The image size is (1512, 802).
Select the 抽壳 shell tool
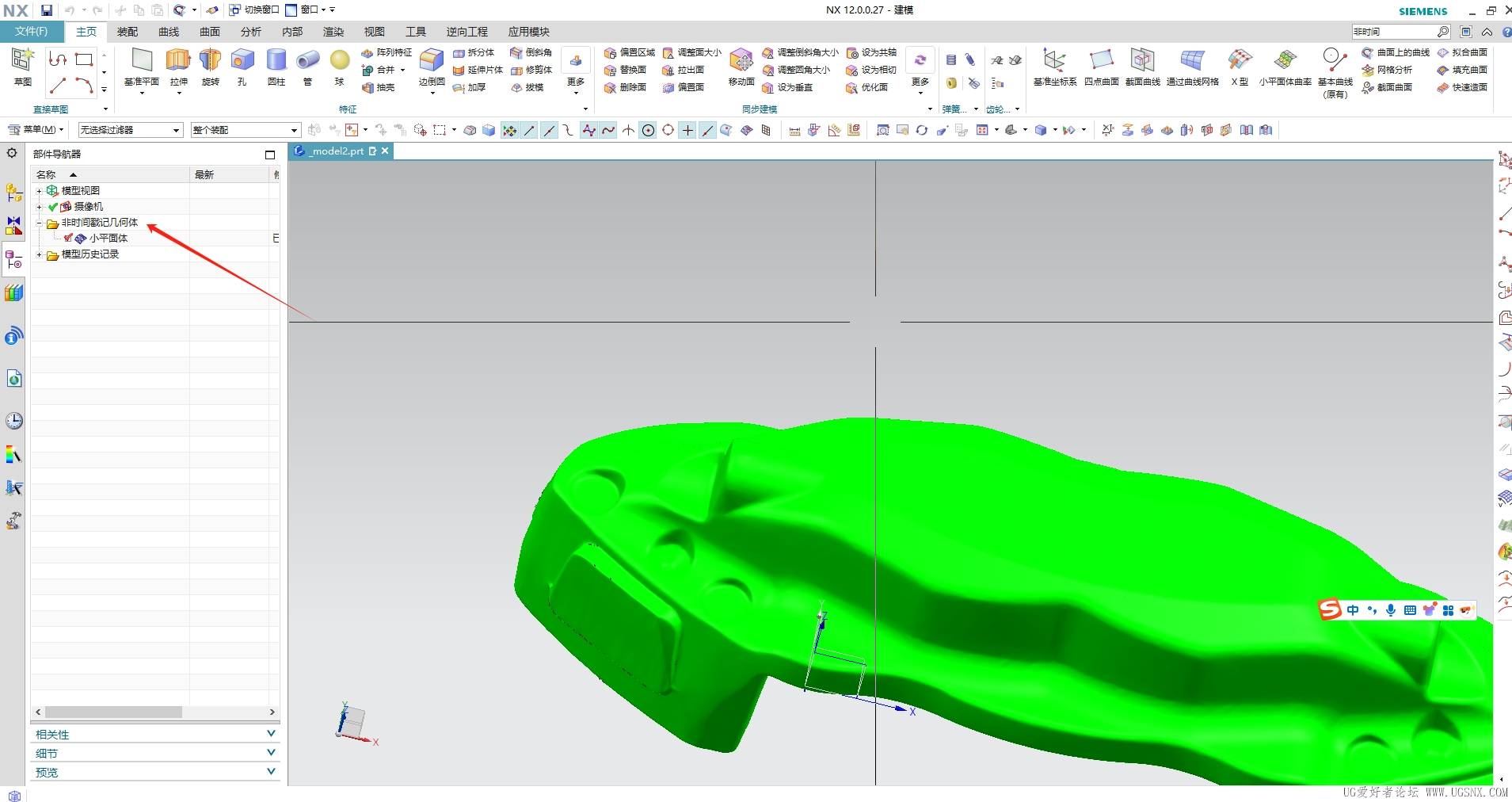click(379, 87)
